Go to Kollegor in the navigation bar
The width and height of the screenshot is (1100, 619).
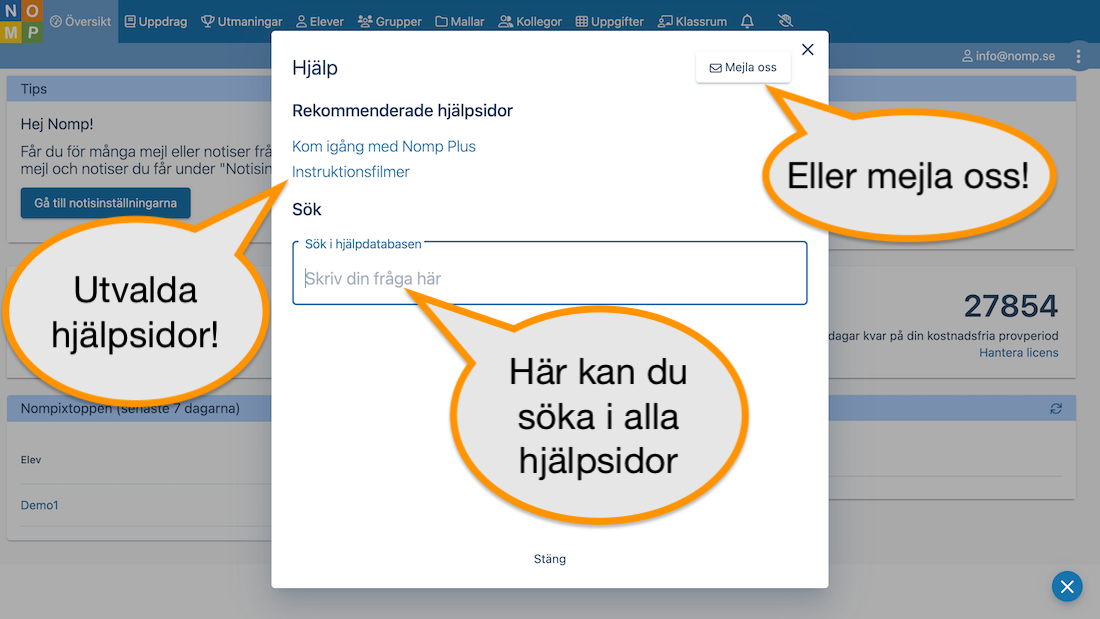click(530, 21)
